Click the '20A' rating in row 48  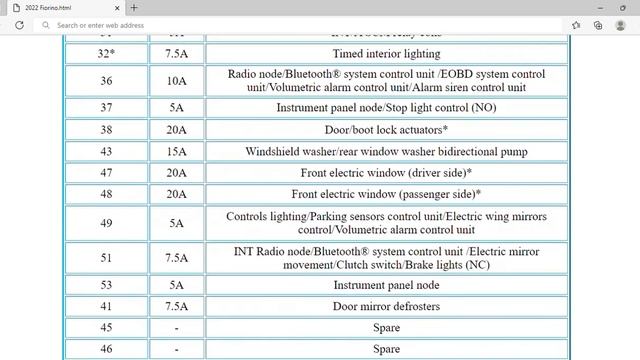click(176, 194)
